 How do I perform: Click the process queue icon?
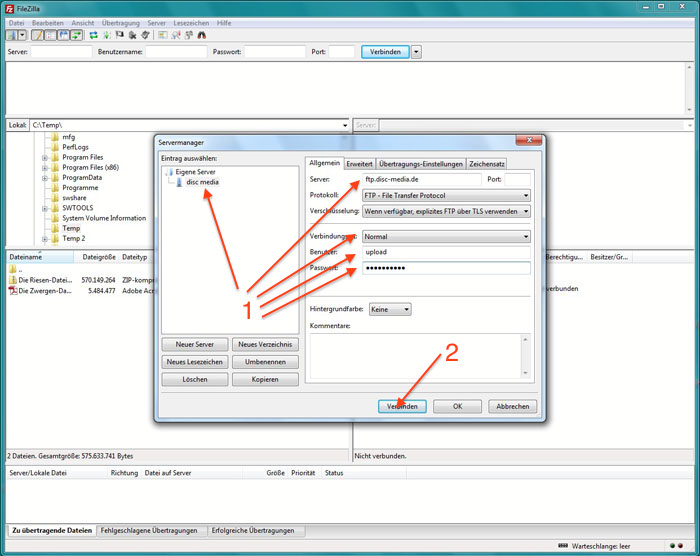pos(107,35)
